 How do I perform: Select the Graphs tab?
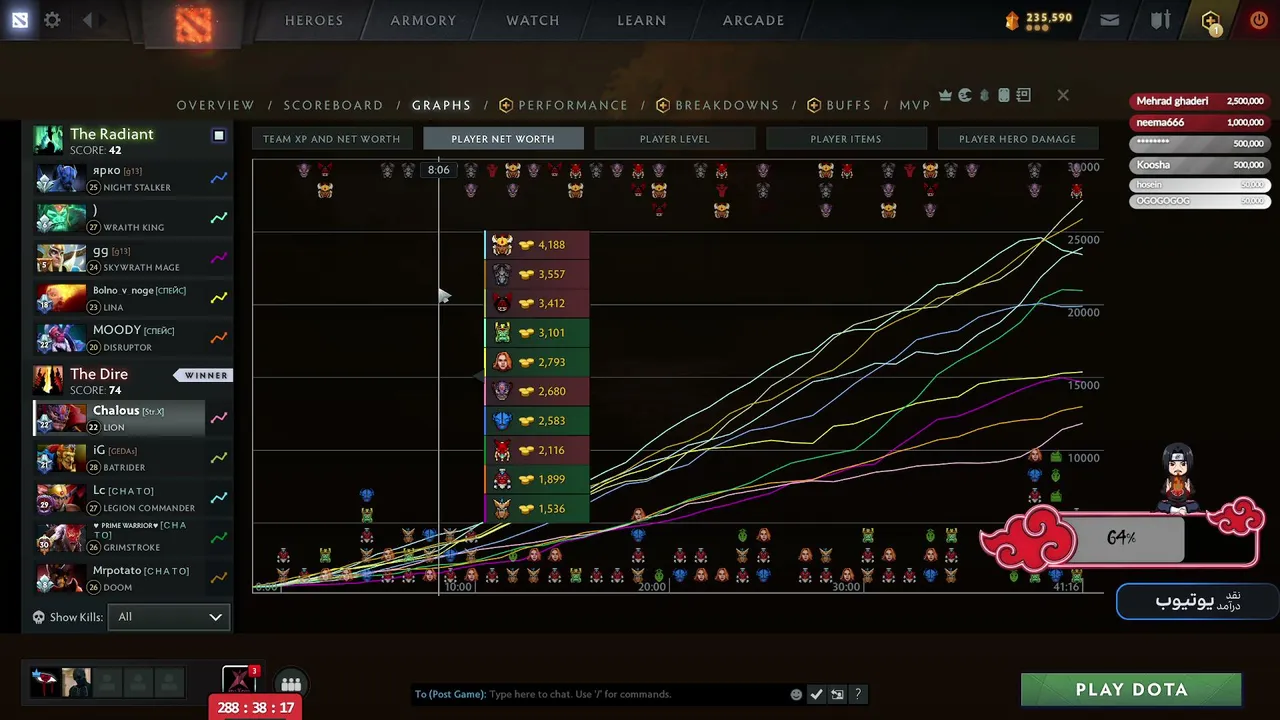tap(441, 105)
